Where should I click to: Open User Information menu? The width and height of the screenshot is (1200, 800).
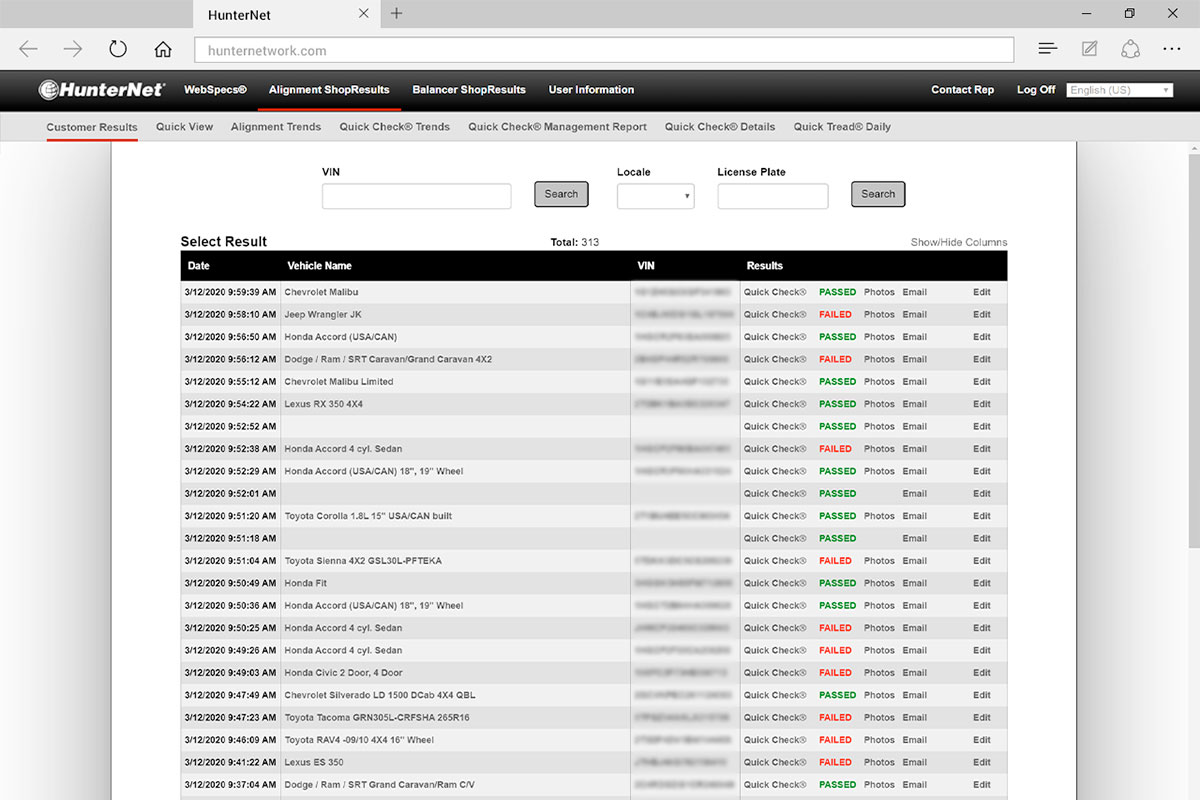coord(591,90)
